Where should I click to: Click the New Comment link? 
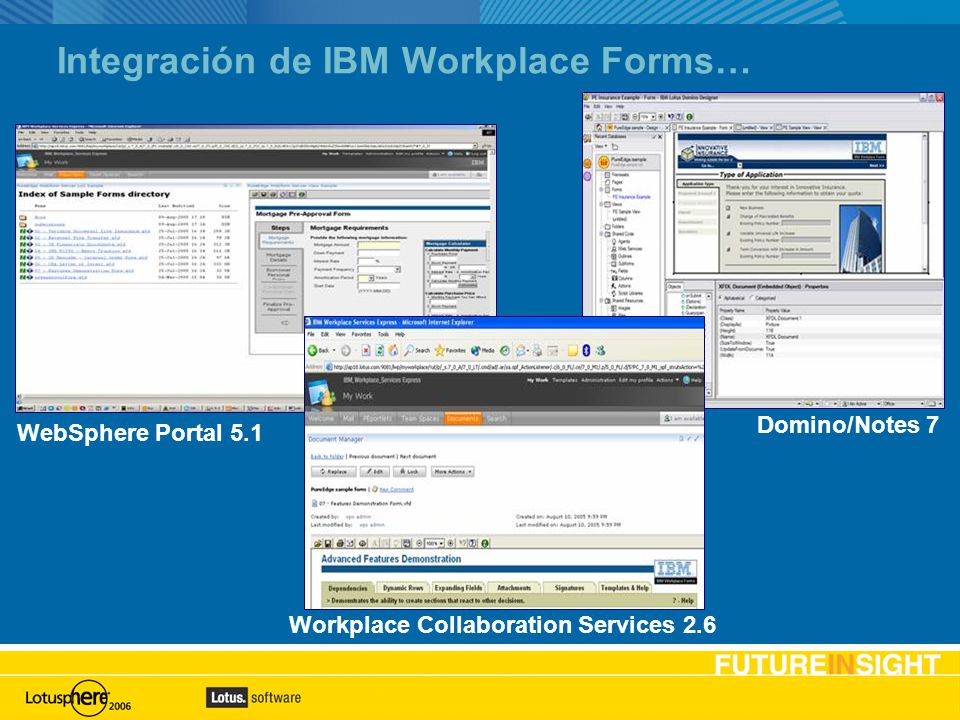click(x=396, y=490)
